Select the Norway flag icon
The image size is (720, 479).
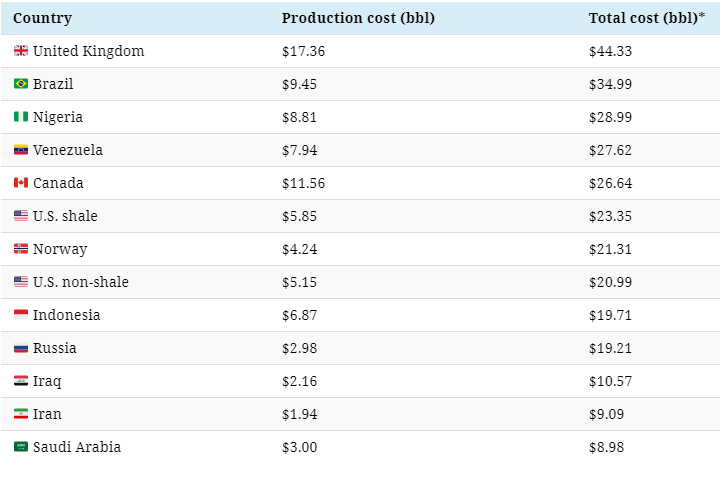(21, 248)
